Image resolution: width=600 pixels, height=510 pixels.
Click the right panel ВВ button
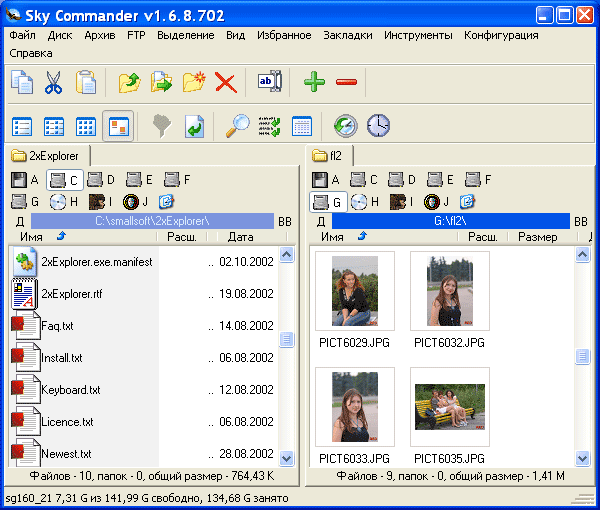581,222
